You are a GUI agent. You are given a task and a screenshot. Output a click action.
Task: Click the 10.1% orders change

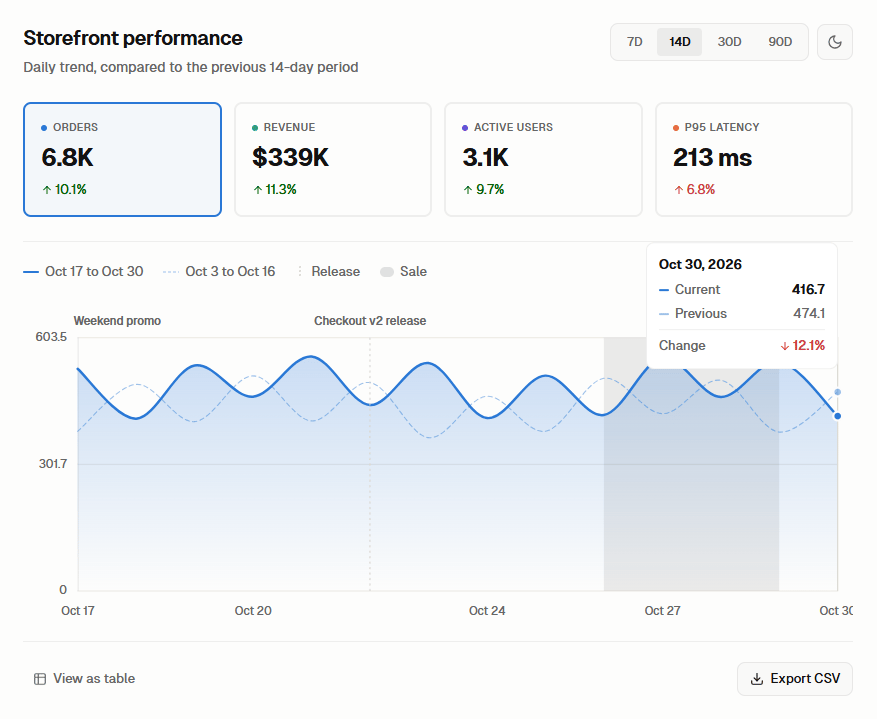pos(65,190)
